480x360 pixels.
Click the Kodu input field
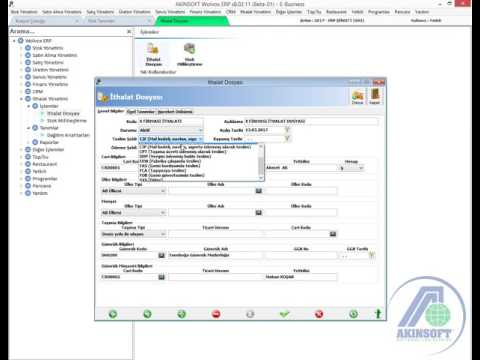170,121
